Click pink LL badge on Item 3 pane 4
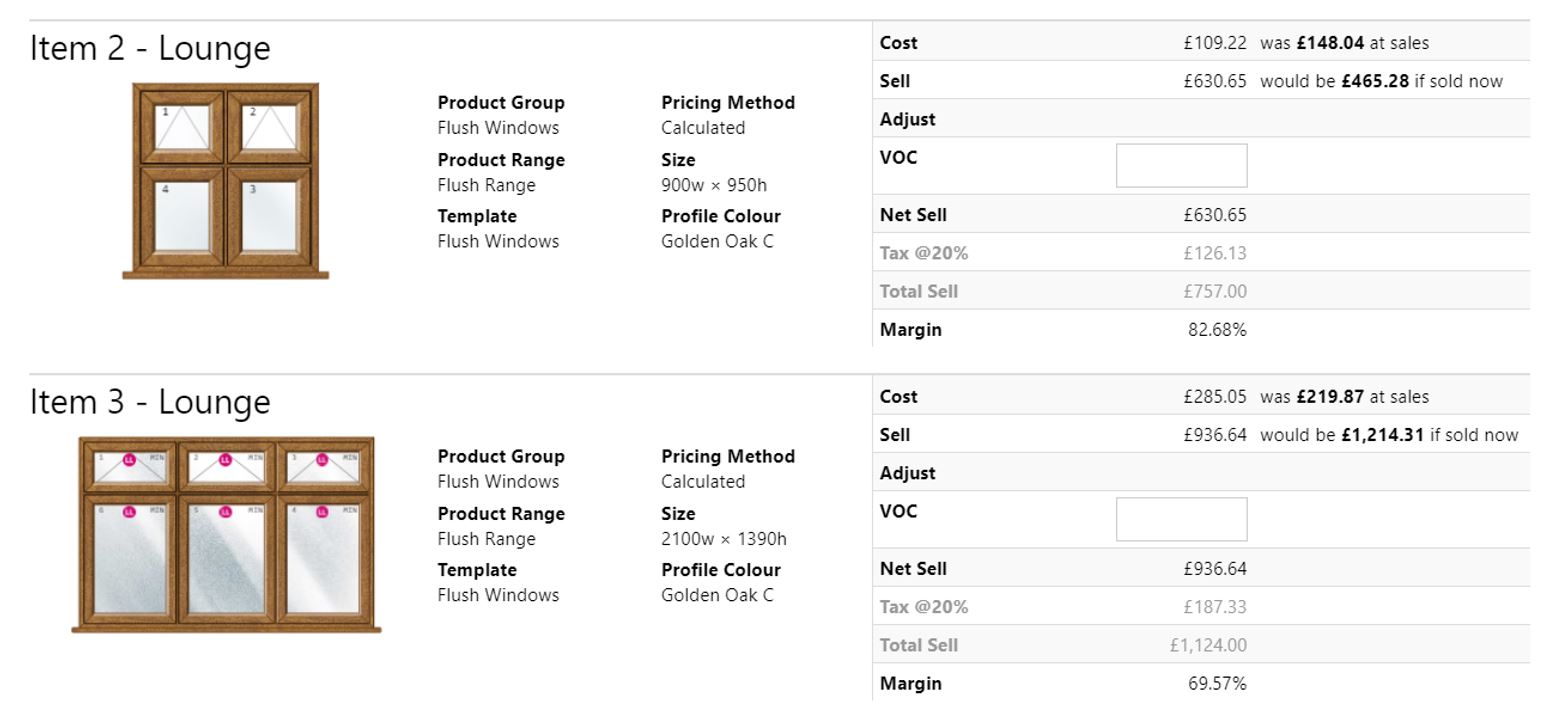This screenshot has width=1561, height=718. tap(322, 512)
